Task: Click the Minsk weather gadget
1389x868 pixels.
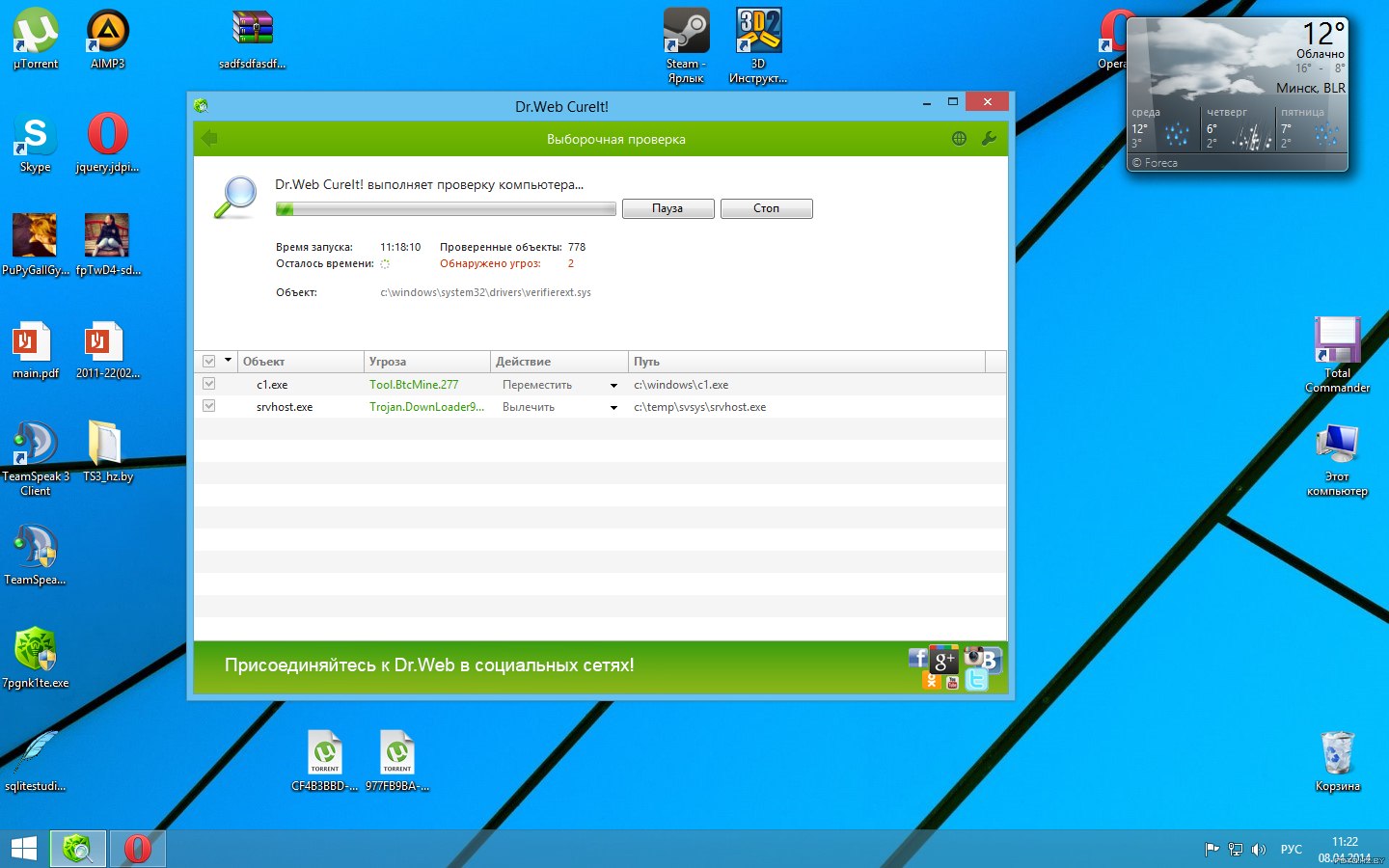Action: point(1238,95)
